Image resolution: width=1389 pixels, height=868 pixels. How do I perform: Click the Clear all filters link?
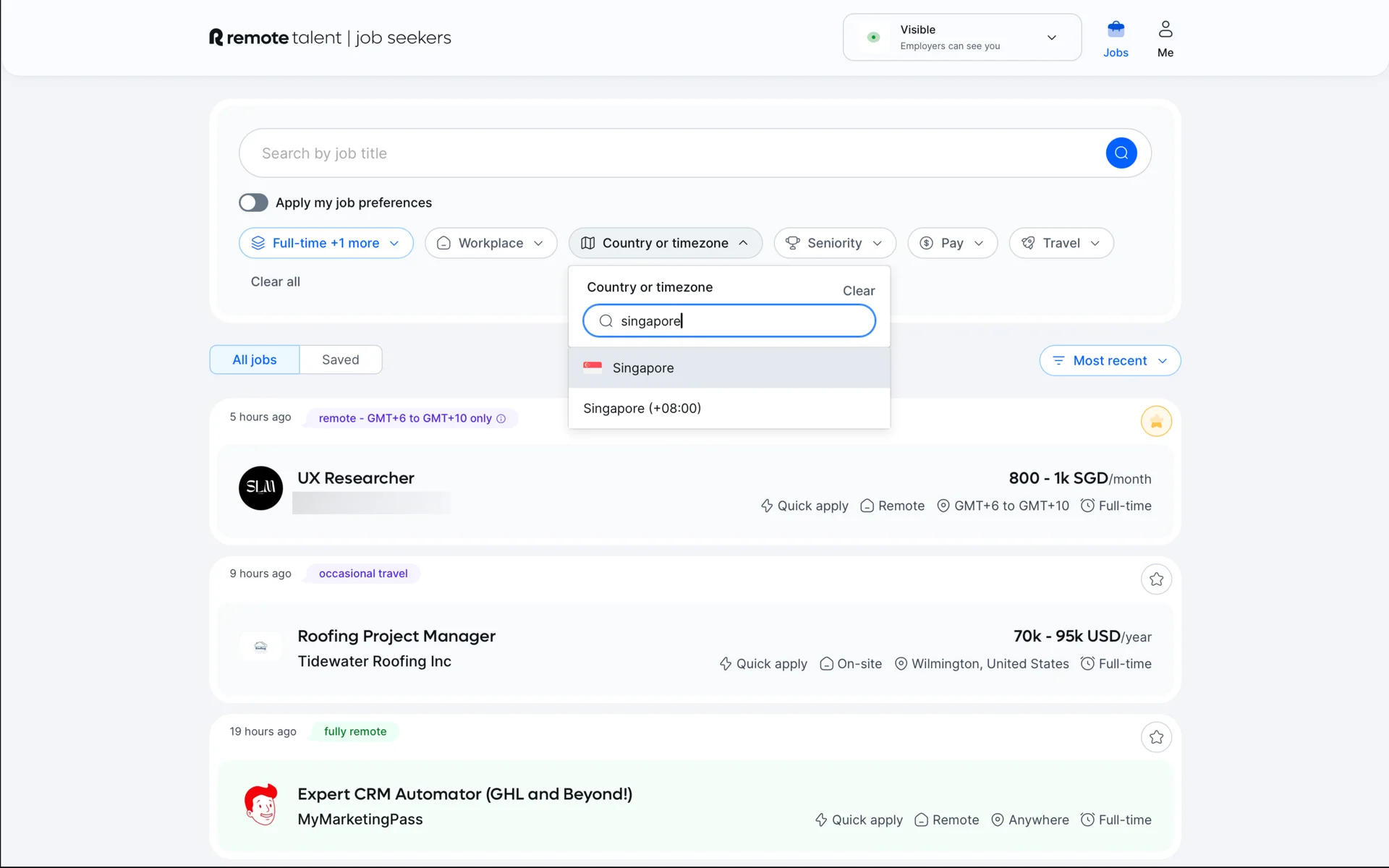(x=275, y=282)
